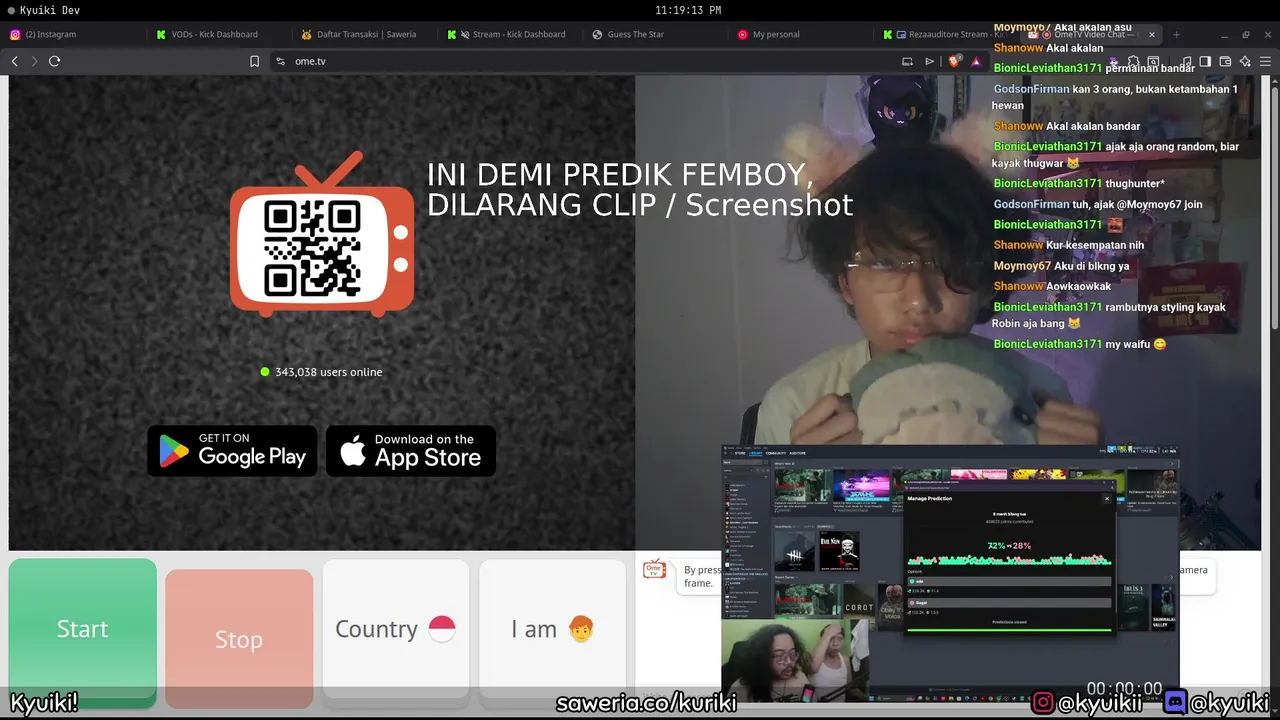The width and height of the screenshot is (1280, 720).
Task: Open site settings icon beside ome.tv address
Action: point(280,61)
